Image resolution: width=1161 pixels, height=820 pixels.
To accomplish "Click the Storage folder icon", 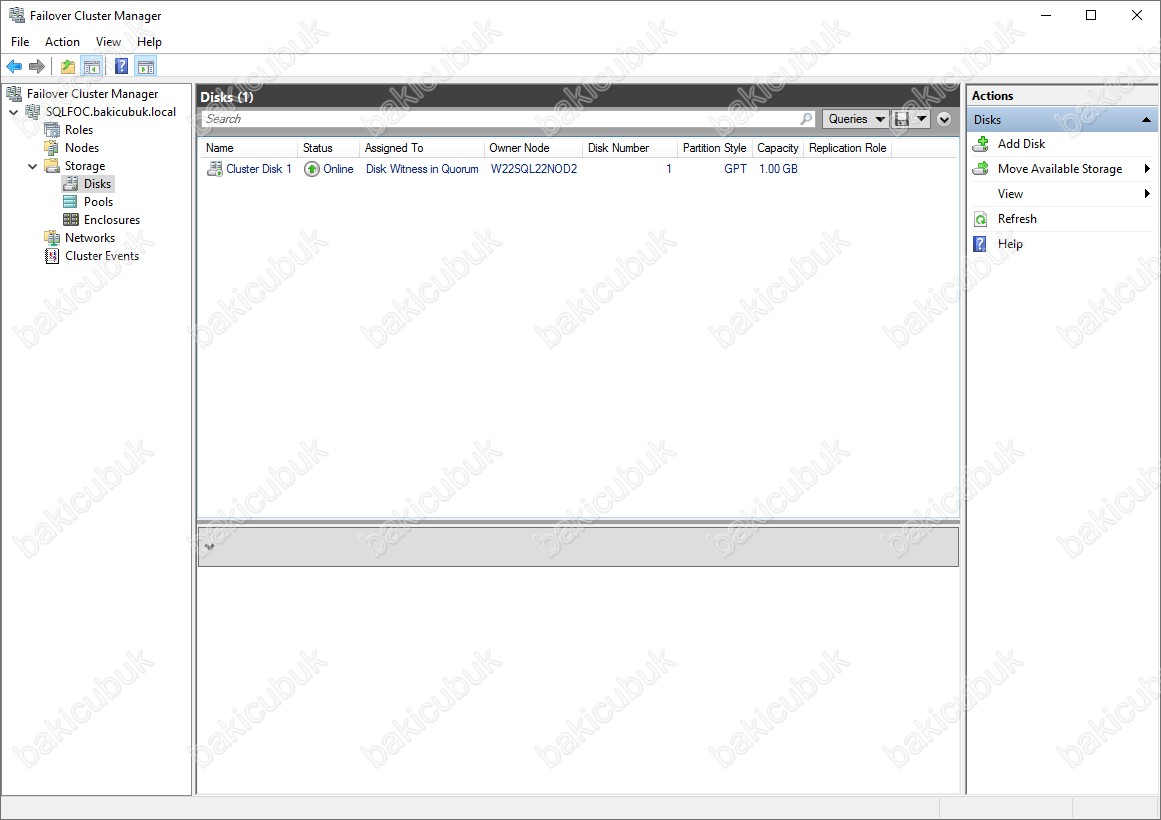I will pos(52,165).
